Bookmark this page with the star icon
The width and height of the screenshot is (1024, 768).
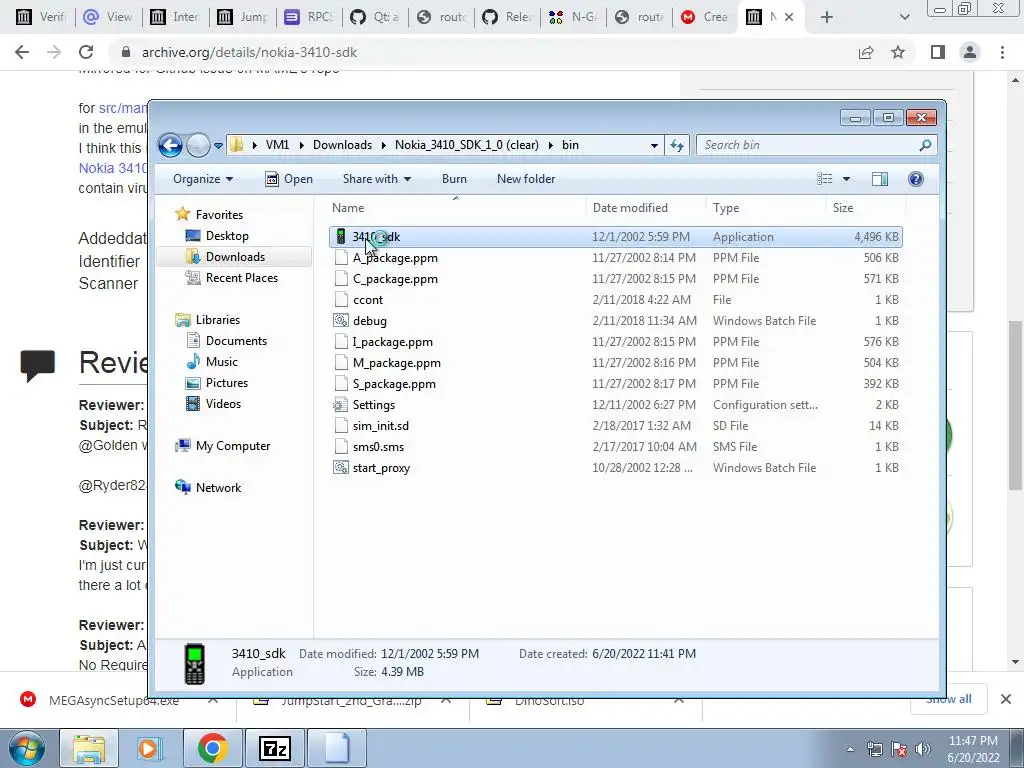(898, 52)
